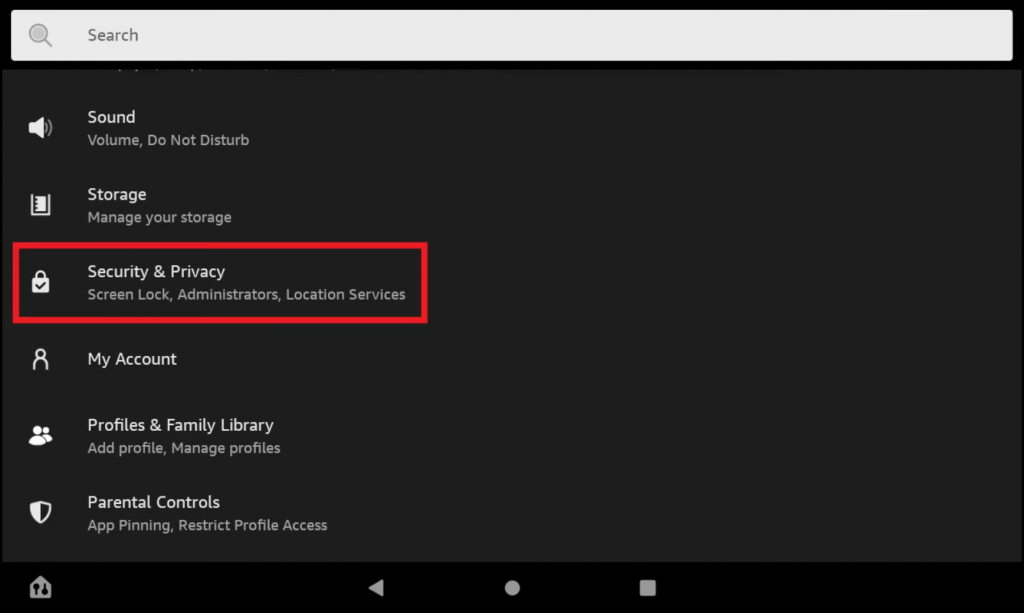The image size is (1024, 613).
Task: Select the Profiles & Family Library people icon
Action: [x=40, y=434]
